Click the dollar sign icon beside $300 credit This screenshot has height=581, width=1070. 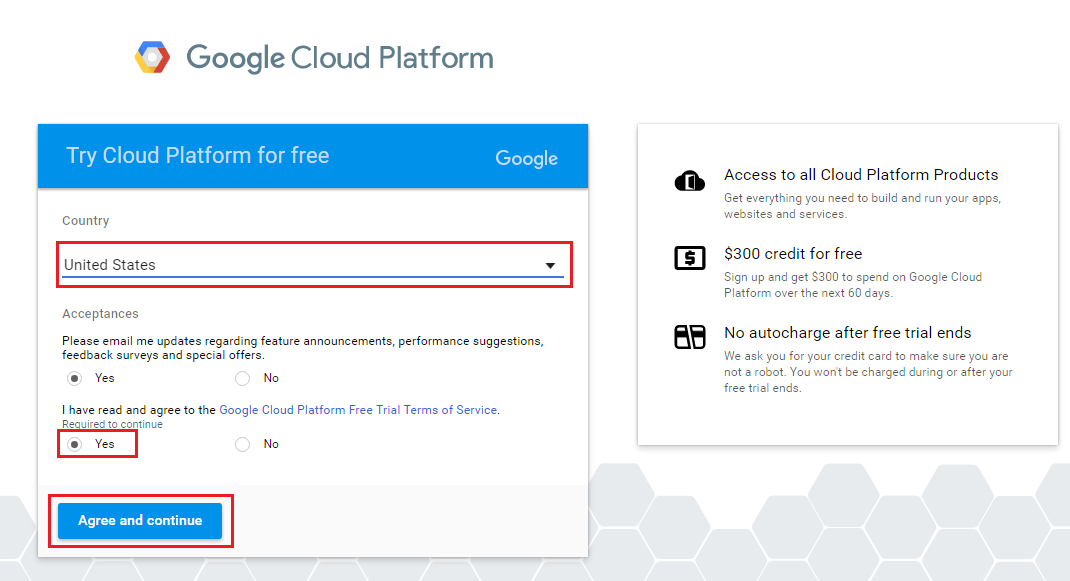tap(689, 260)
